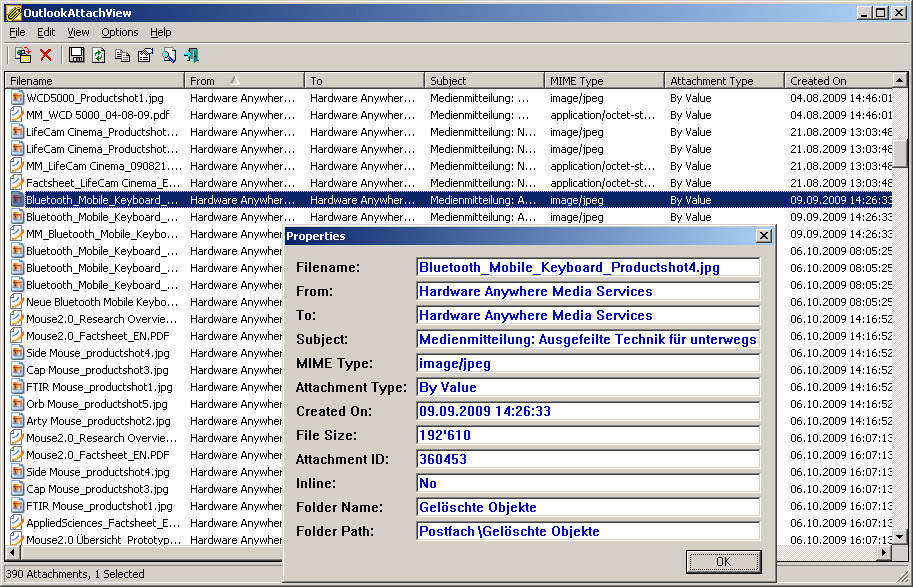Click the horizontal scrollbar right arrow
The height and width of the screenshot is (587, 913).
pyautogui.click(x=885, y=551)
